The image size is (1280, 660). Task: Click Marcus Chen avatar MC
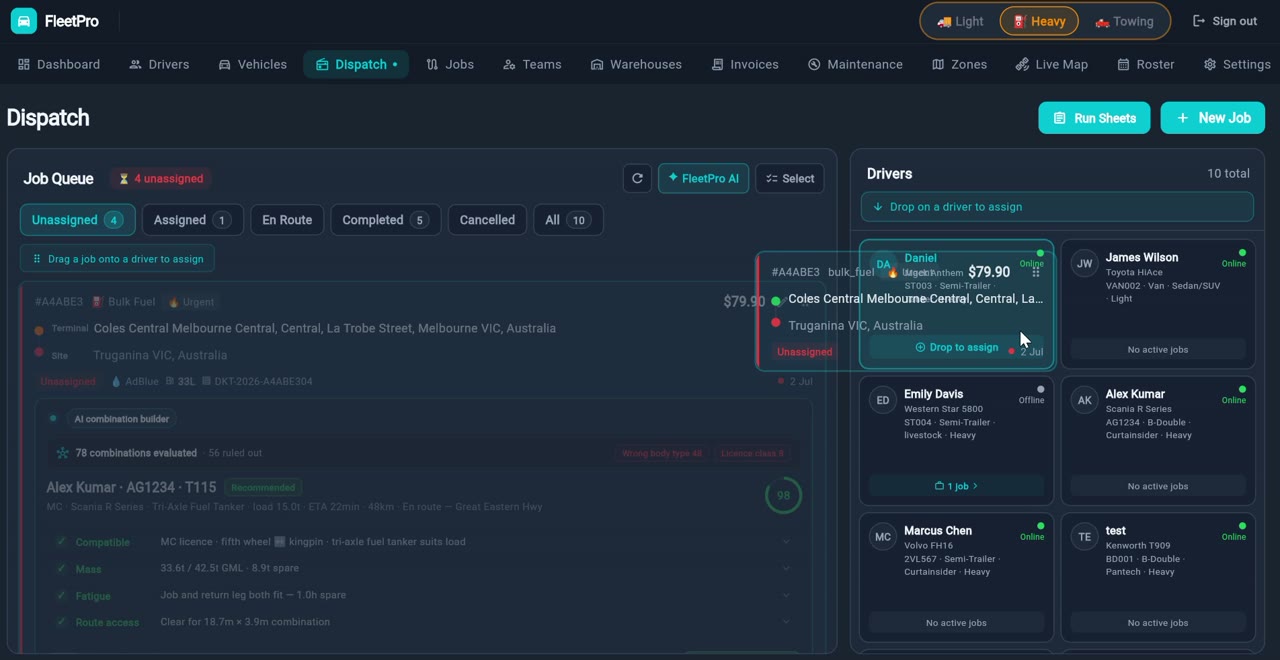(883, 537)
